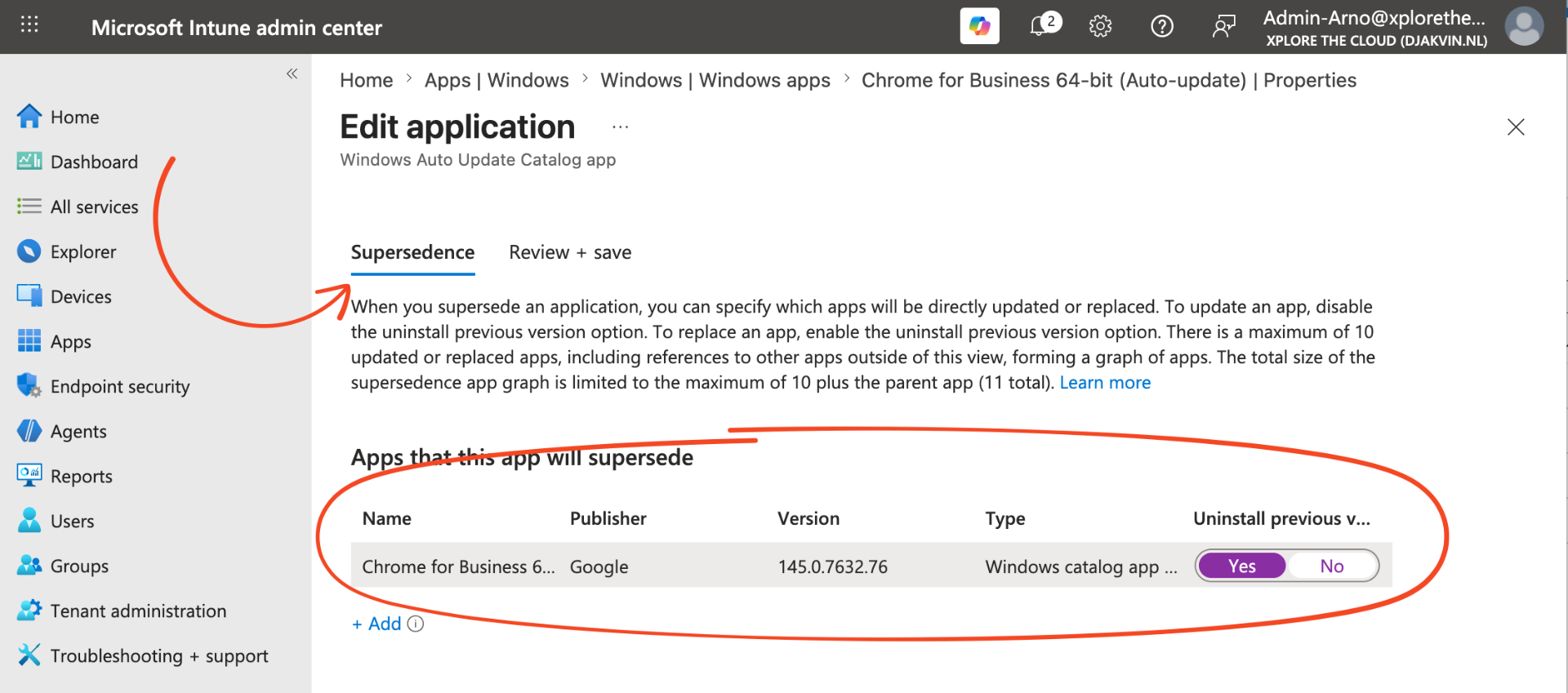Image resolution: width=1568 pixels, height=693 pixels.
Task: Click the Reports screen icon
Action: click(x=29, y=476)
